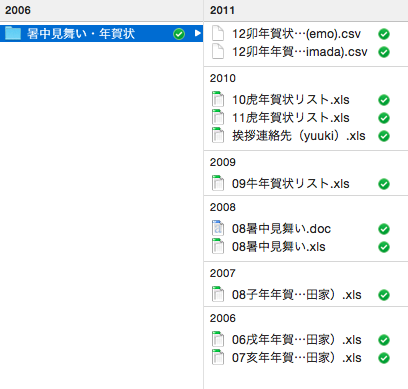Click spreadsheet icon of 挨拶連絡先（yuuki）.xls
The height and width of the screenshot is (389, 408).
(218, 135)
